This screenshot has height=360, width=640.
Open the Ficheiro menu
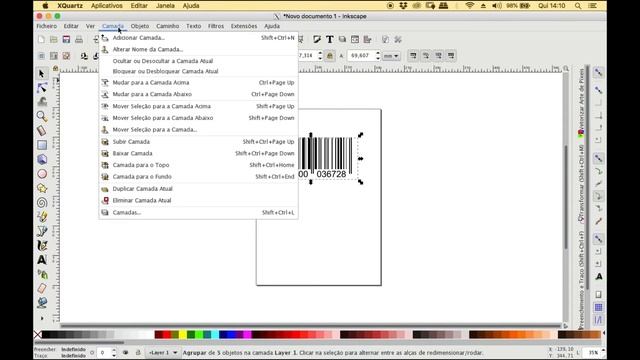point(47,26)
